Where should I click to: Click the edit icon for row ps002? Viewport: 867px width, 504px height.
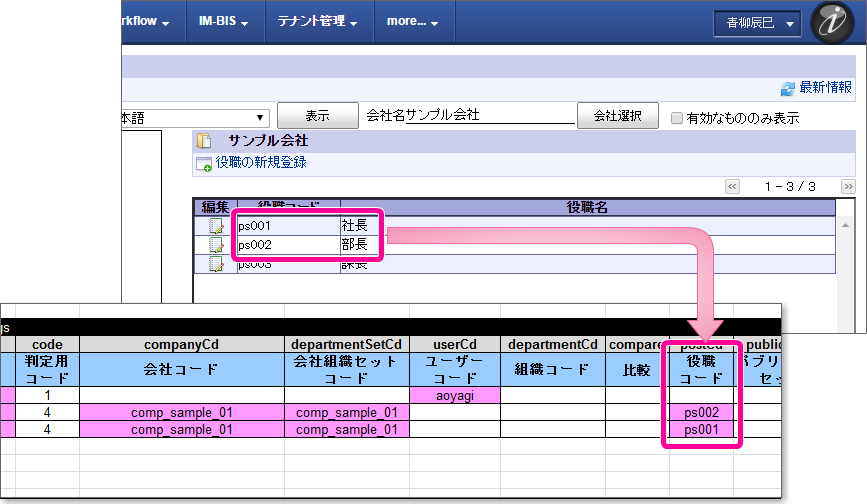pyautogui.click(x=215, y=245)
